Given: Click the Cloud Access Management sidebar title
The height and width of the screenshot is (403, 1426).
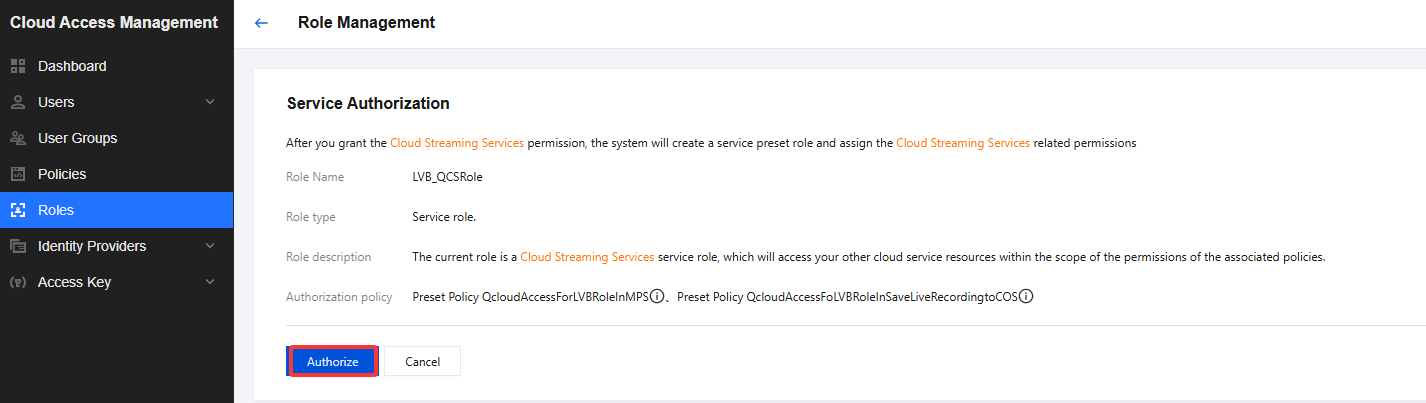Looking at the screenshot, I should click(x=114, y=22).
